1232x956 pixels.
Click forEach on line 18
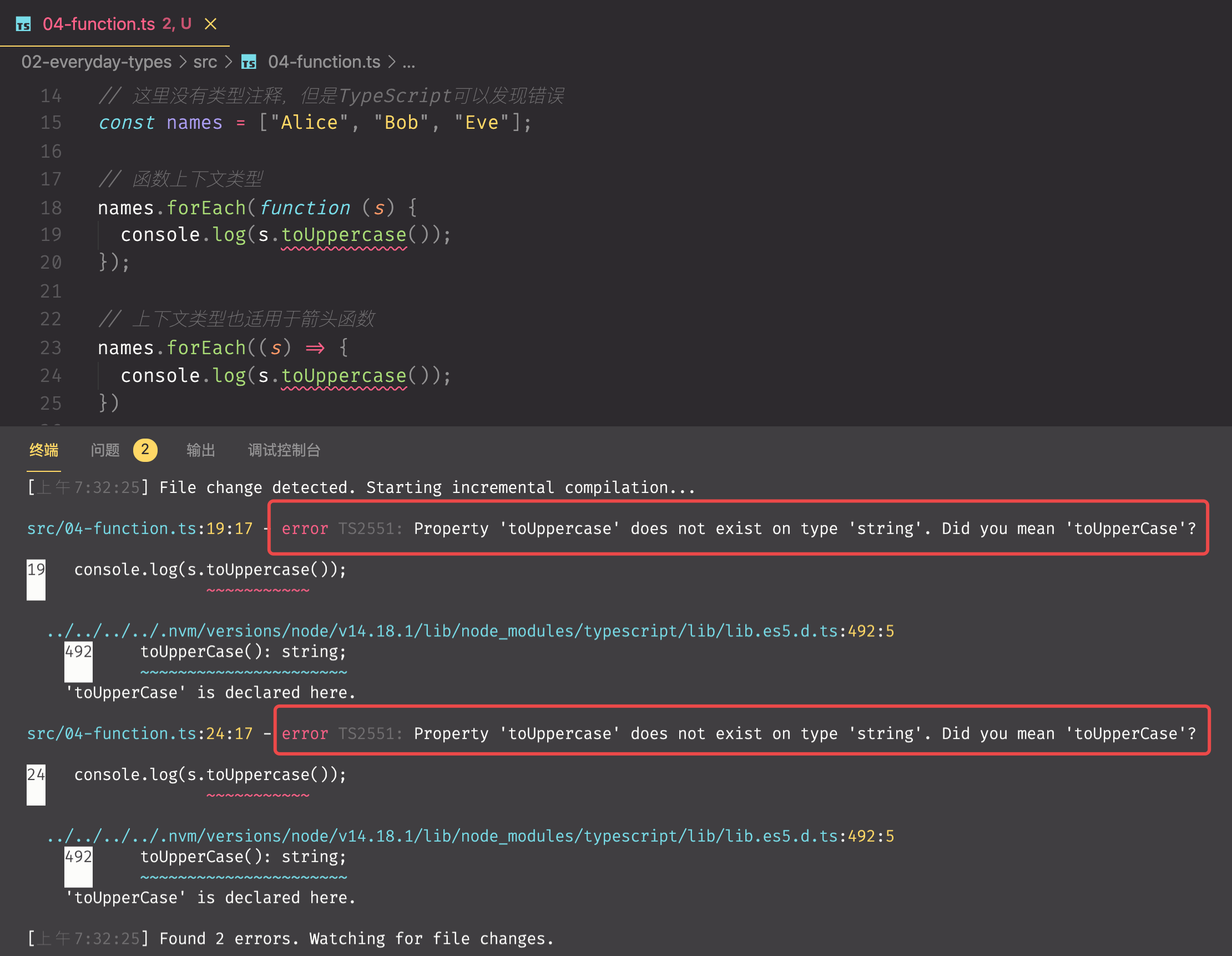206,208
